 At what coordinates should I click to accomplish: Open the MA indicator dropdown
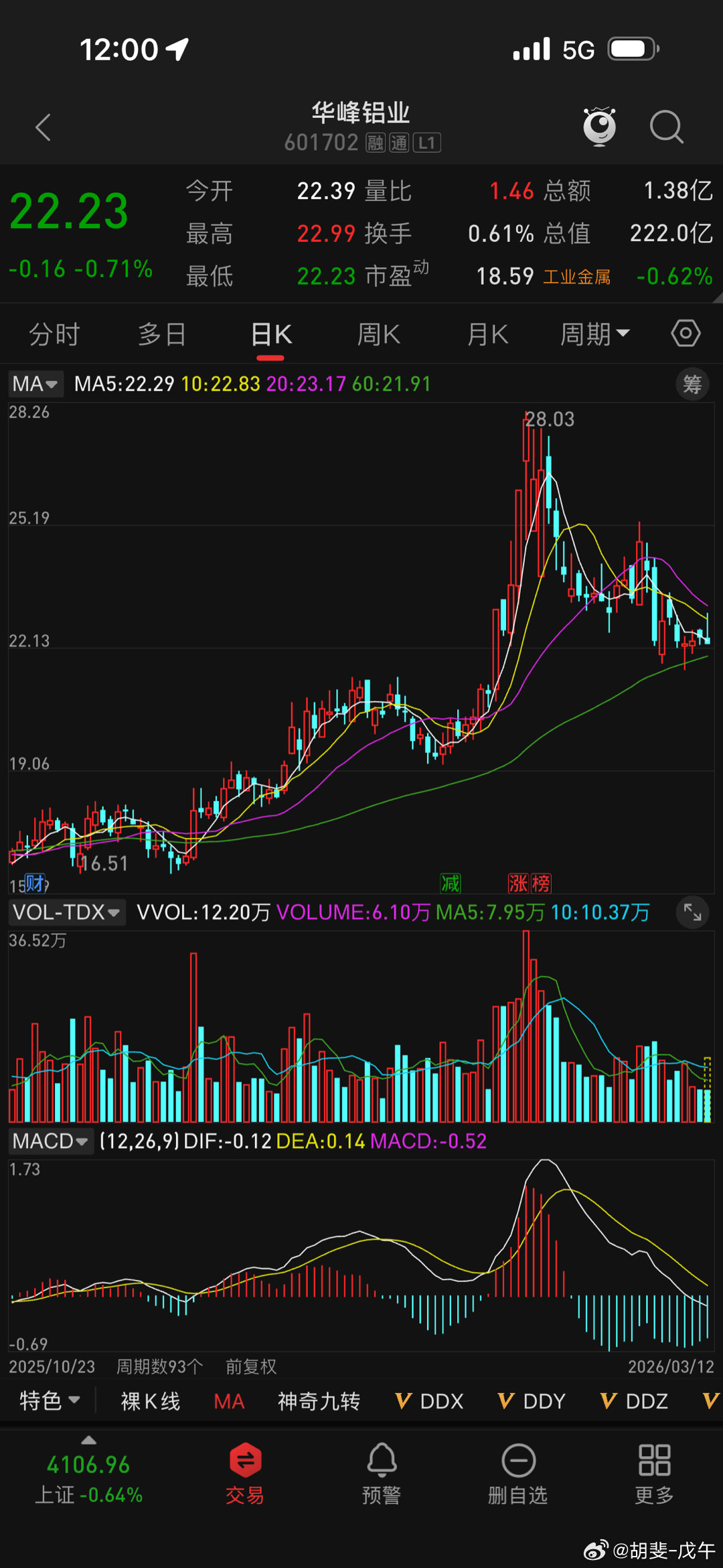tap(35, 384)
